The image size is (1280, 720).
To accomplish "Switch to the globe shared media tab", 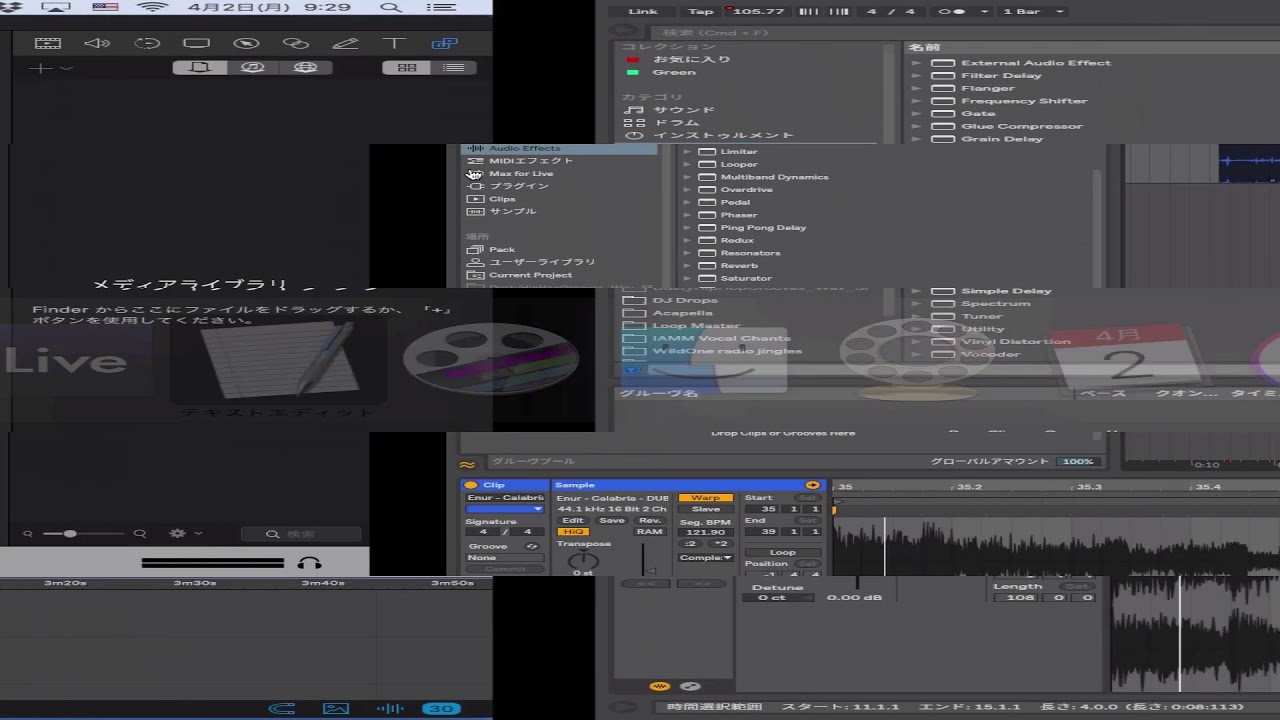I will 305,67.
